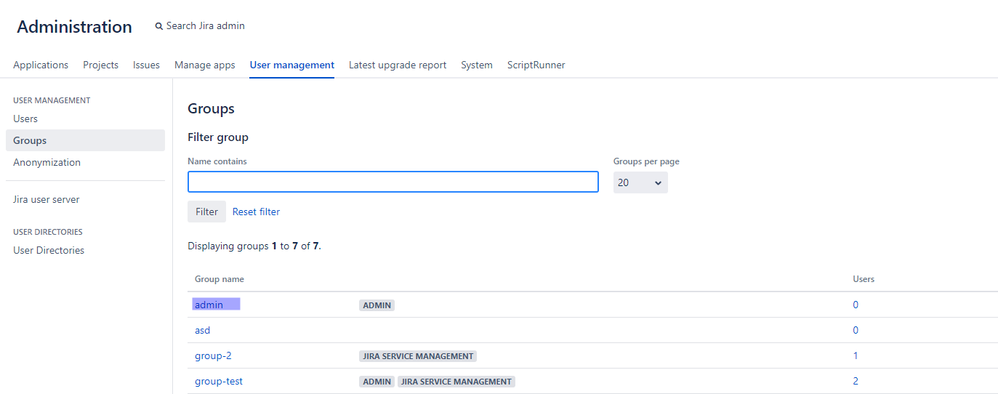Click the Filter button
Screen dimensions: 998x394
(206, 211)
